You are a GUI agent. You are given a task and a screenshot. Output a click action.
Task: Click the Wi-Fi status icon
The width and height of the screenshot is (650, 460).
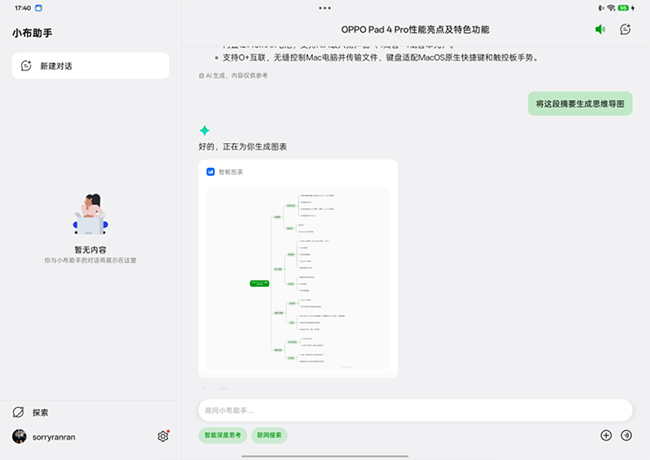pos(611,8)
